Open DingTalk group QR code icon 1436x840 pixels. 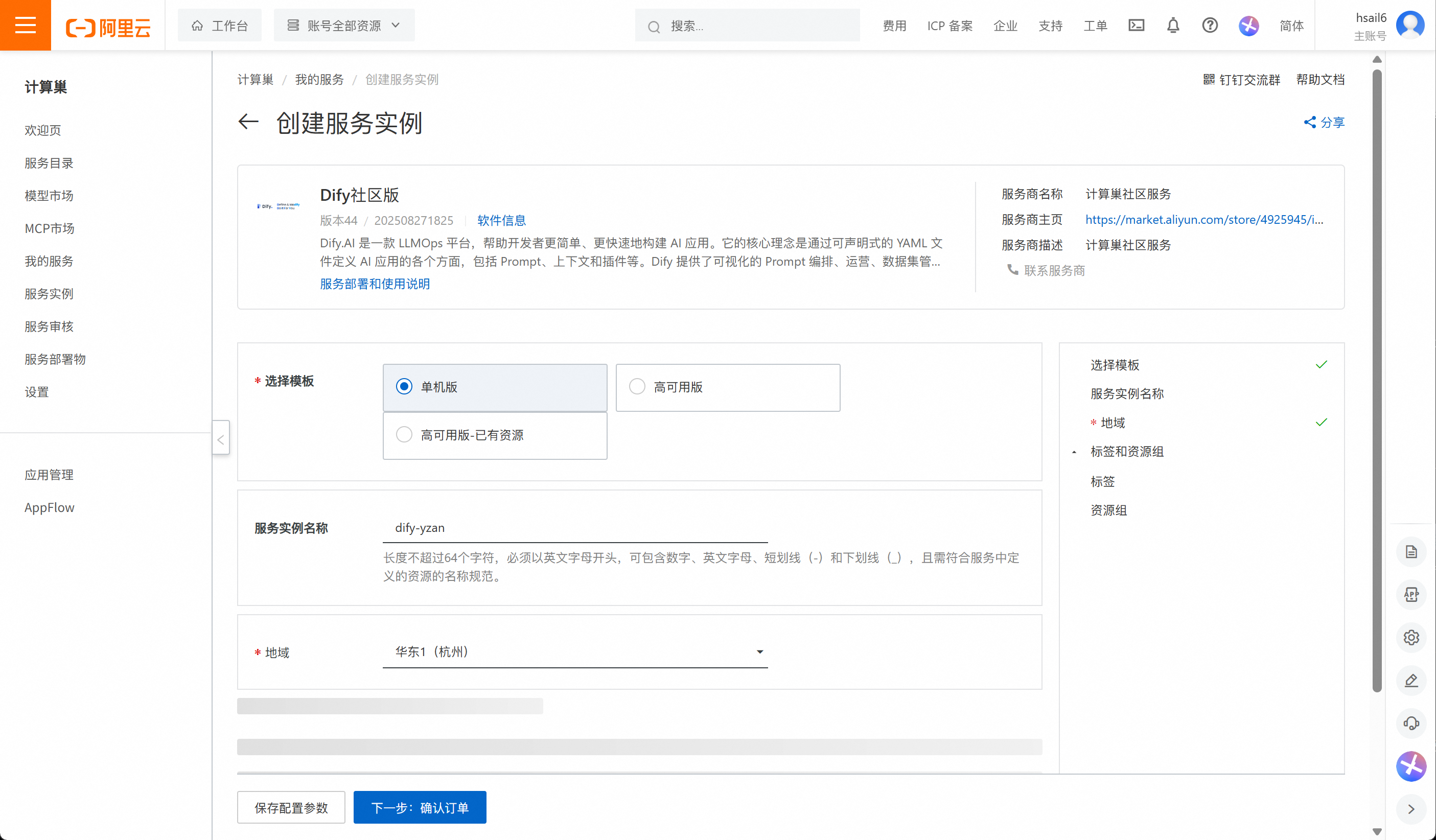[1209, 79]
